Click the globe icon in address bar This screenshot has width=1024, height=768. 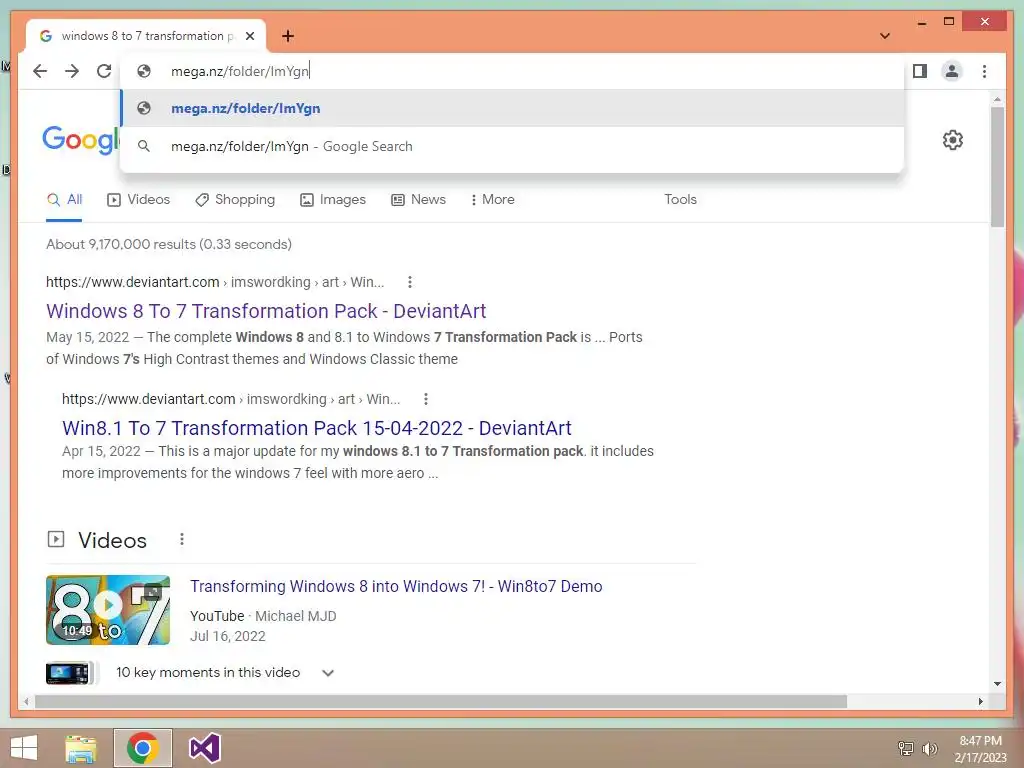click(144, 71)
